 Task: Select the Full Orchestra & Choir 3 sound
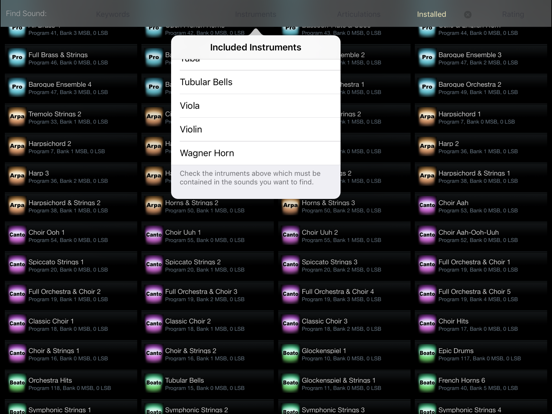tap(207, 295)
